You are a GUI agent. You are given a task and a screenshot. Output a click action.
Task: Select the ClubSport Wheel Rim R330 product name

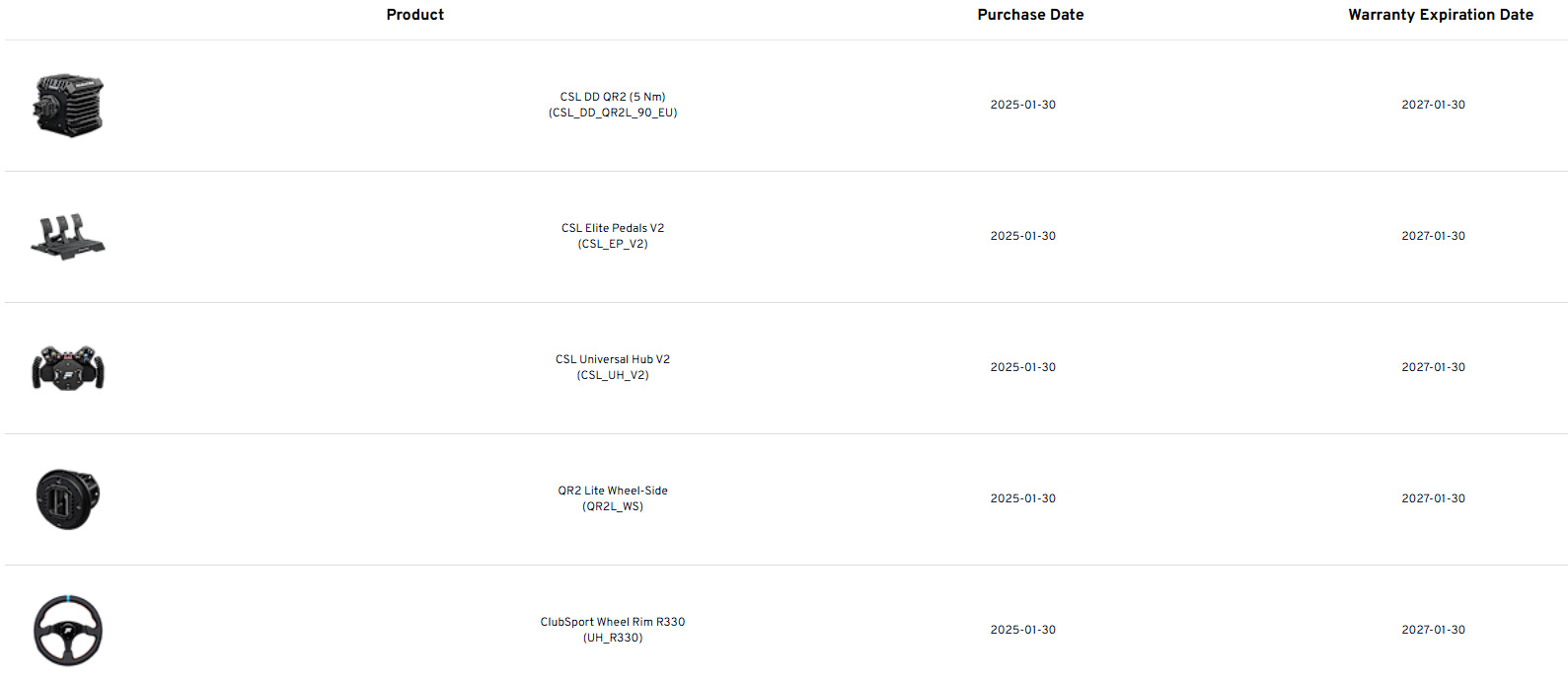pos(613,622)
